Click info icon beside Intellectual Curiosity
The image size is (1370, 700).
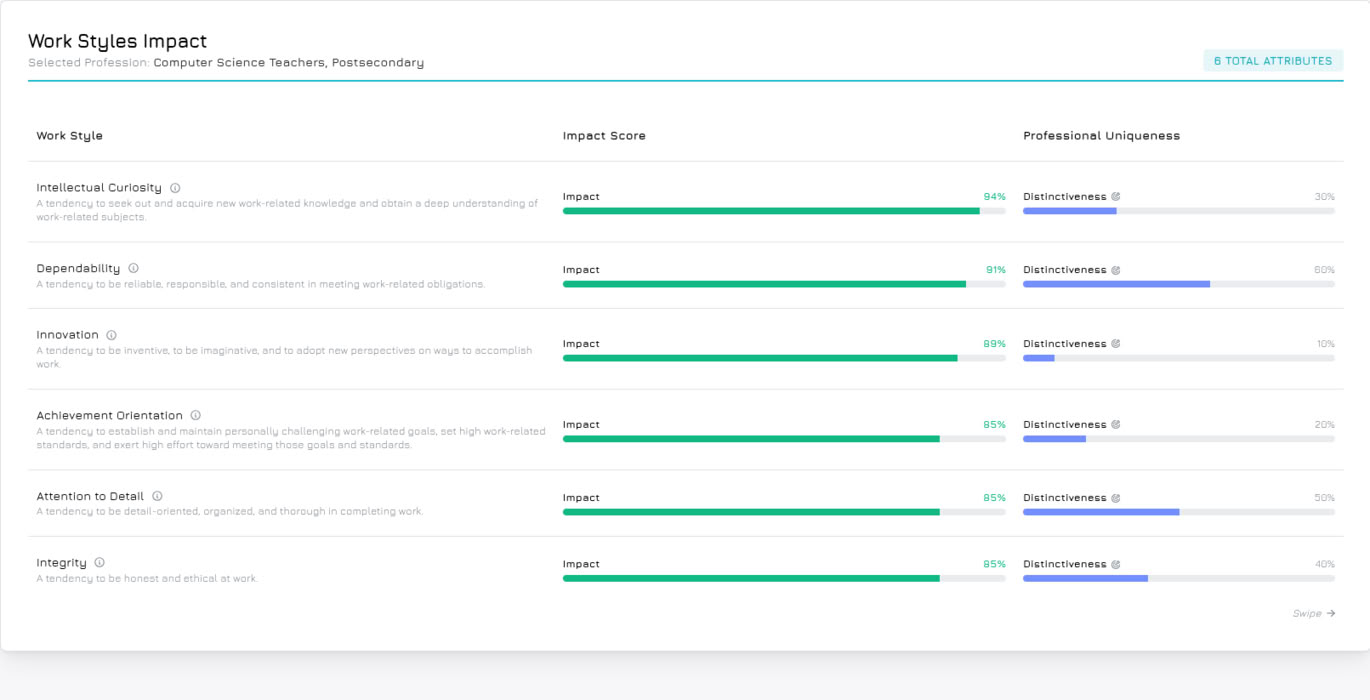175,188
